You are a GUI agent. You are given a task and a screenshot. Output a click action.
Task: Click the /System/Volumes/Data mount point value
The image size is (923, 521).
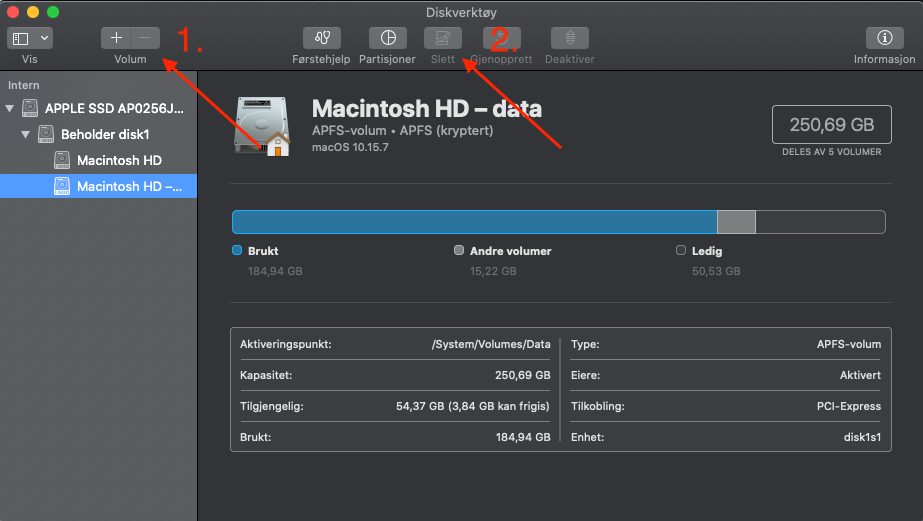tap(491, 344)
